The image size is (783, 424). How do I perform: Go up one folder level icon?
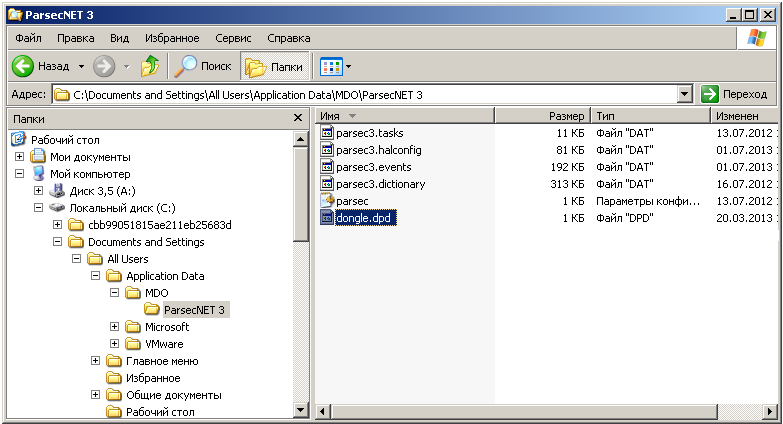pos(150,66)
